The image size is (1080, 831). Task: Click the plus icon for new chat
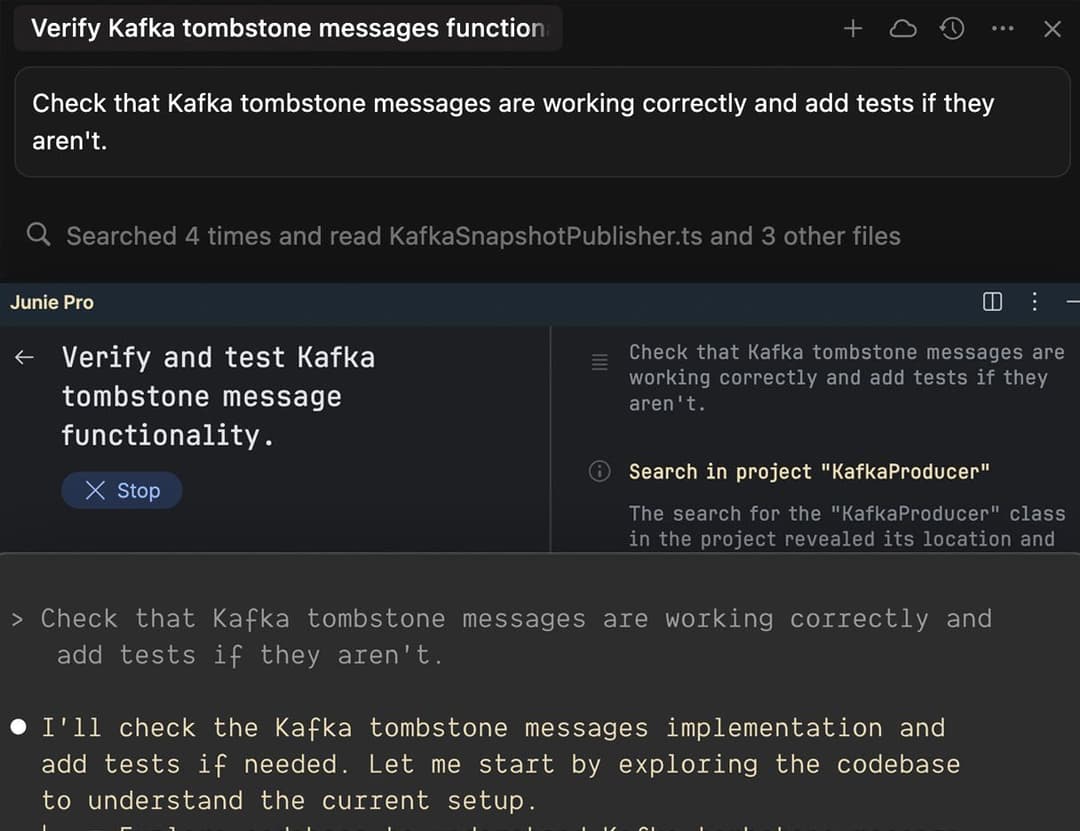click(x=853, y=29)
